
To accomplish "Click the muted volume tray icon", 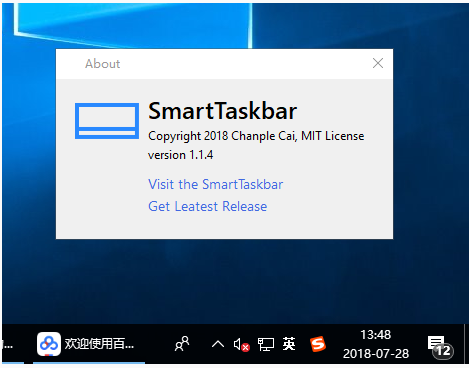I will click(x=241, y=345).
